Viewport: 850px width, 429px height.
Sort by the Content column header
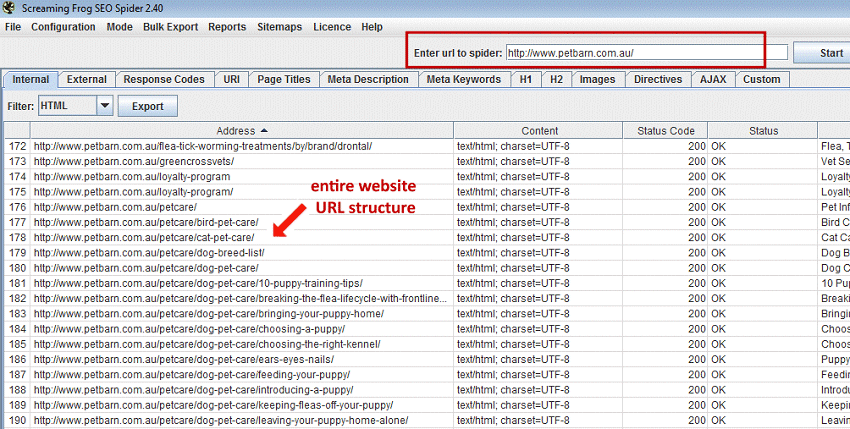click(538, 131)
